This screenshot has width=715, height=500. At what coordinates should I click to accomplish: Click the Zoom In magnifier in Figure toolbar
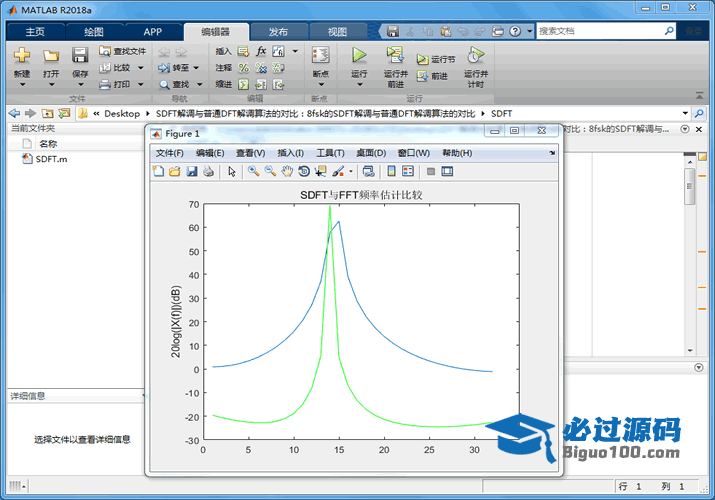(253, 171)
